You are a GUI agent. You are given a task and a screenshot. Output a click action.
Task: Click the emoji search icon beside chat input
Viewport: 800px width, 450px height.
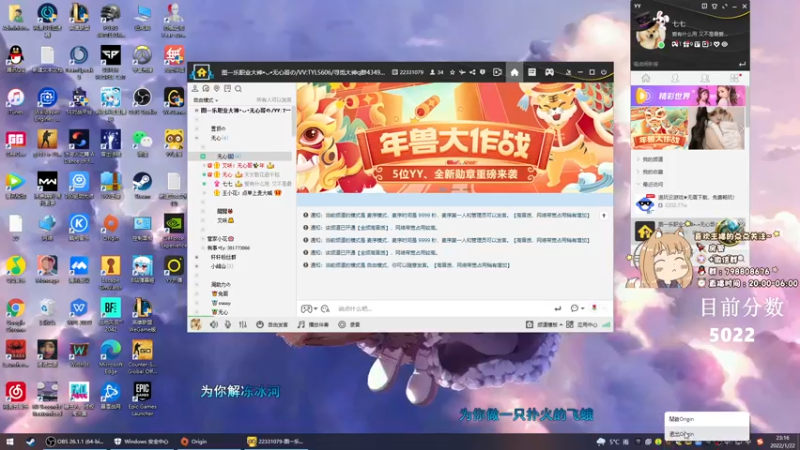tap(326, 309)
